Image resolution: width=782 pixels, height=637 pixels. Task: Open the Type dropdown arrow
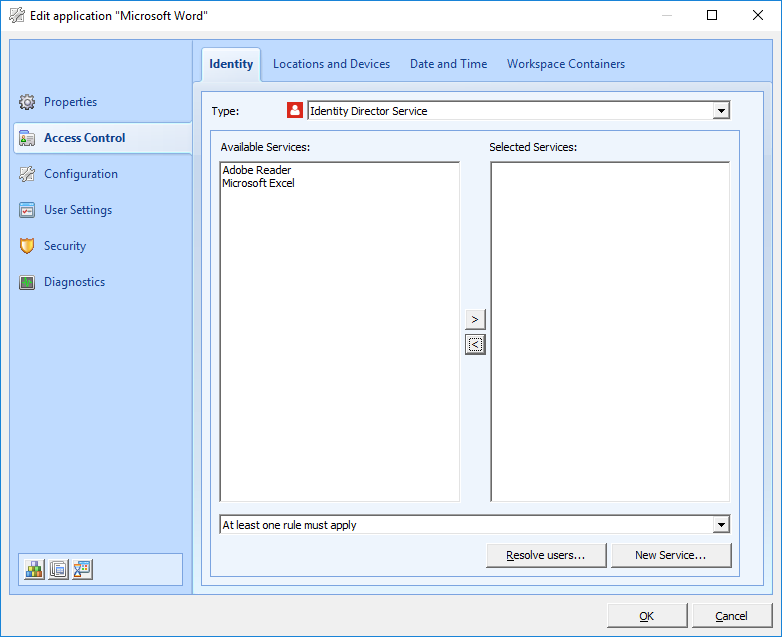tap(721, 111)
